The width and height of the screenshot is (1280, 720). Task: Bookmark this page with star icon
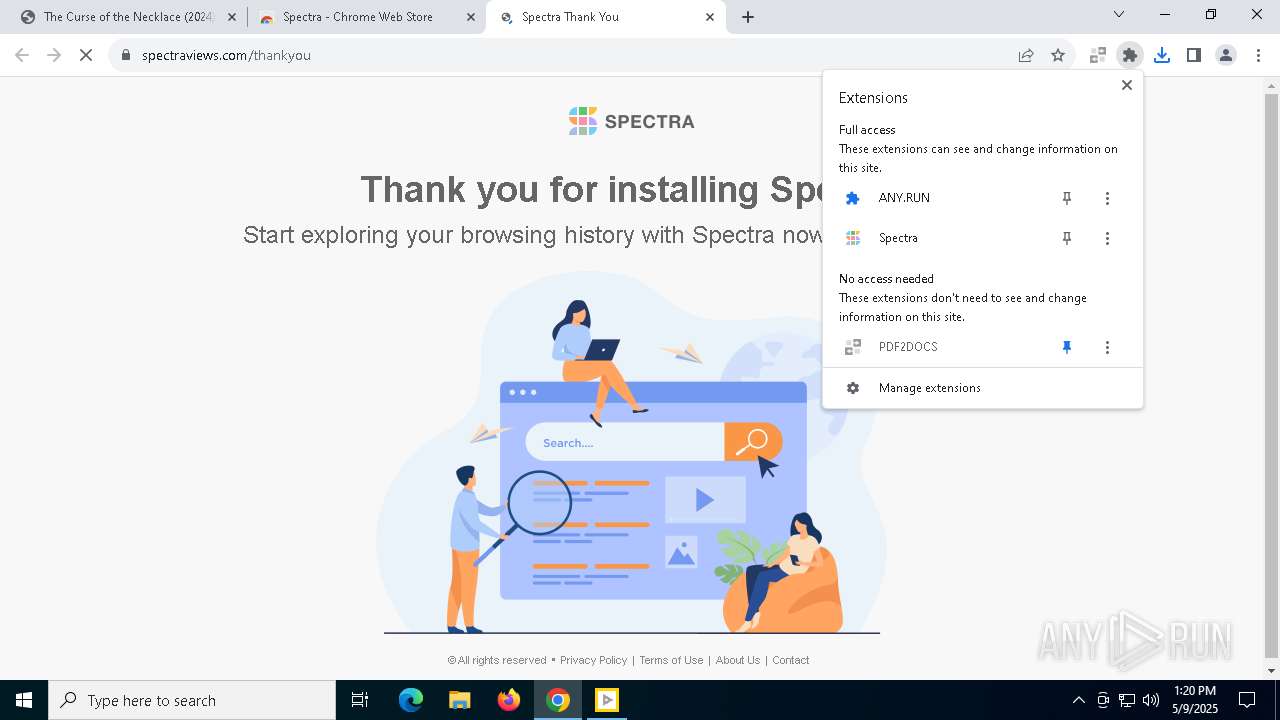point(1058,55)
